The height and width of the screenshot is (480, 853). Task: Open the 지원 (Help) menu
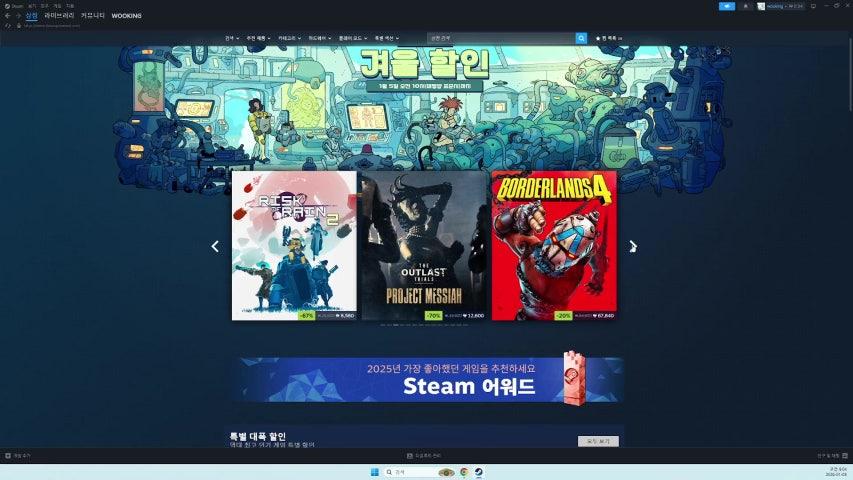[x=70, y=6]
